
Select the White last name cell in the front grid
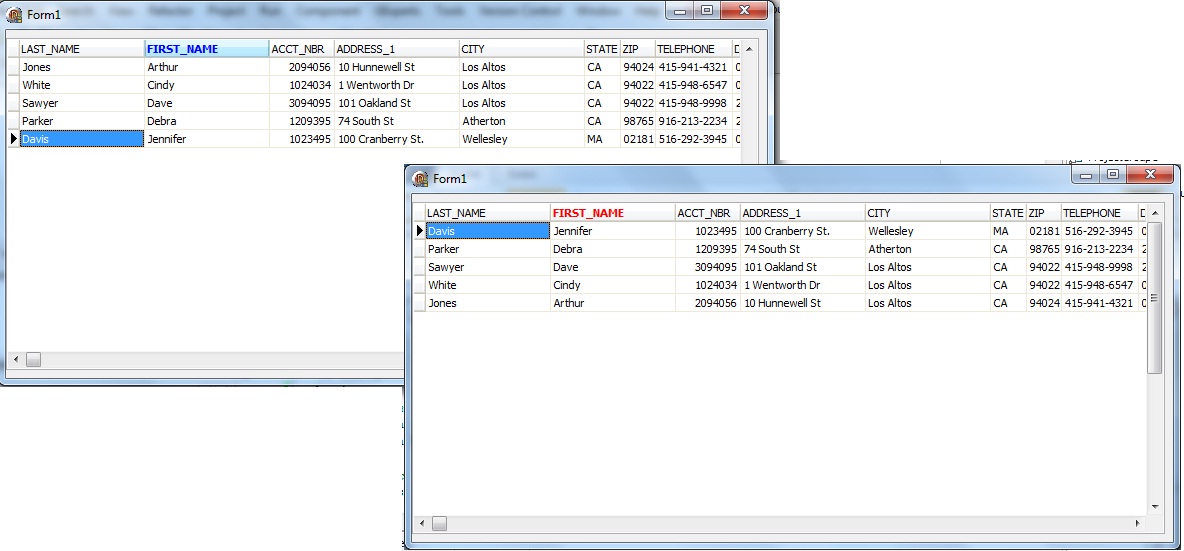click(442, 285)
